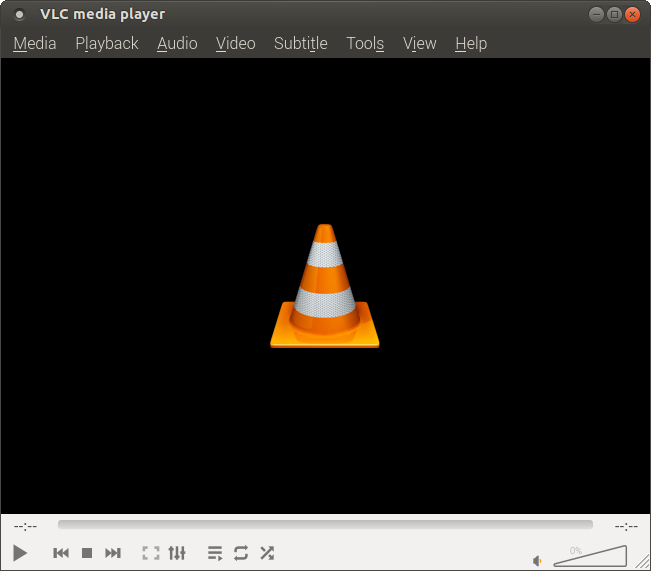Image resolution: width=651 pixels, height=571 pixels.
Task: Open the Tools menu
Action: click(365, 44)
